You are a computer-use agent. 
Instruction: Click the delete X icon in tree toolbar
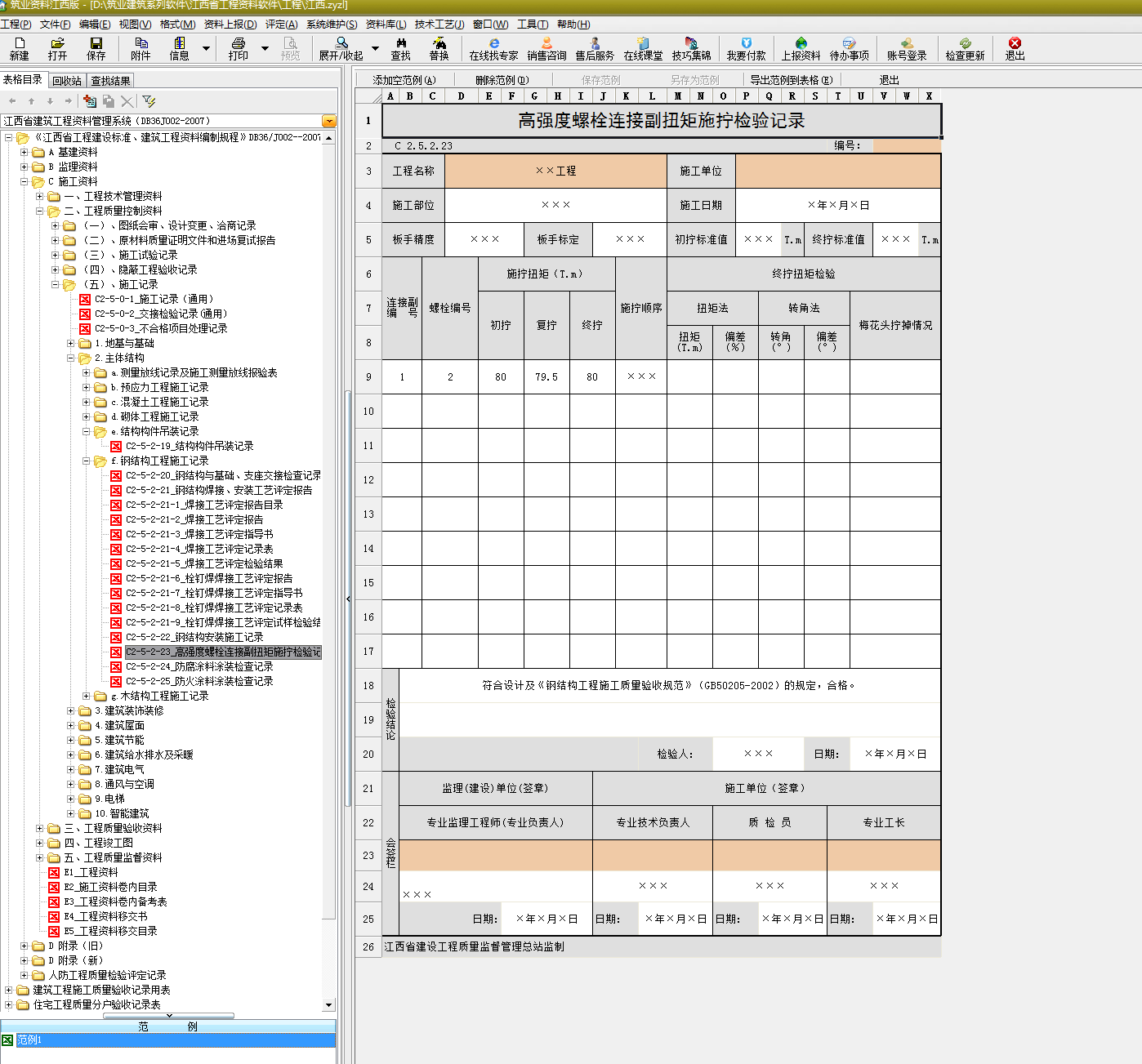(127, 101)
